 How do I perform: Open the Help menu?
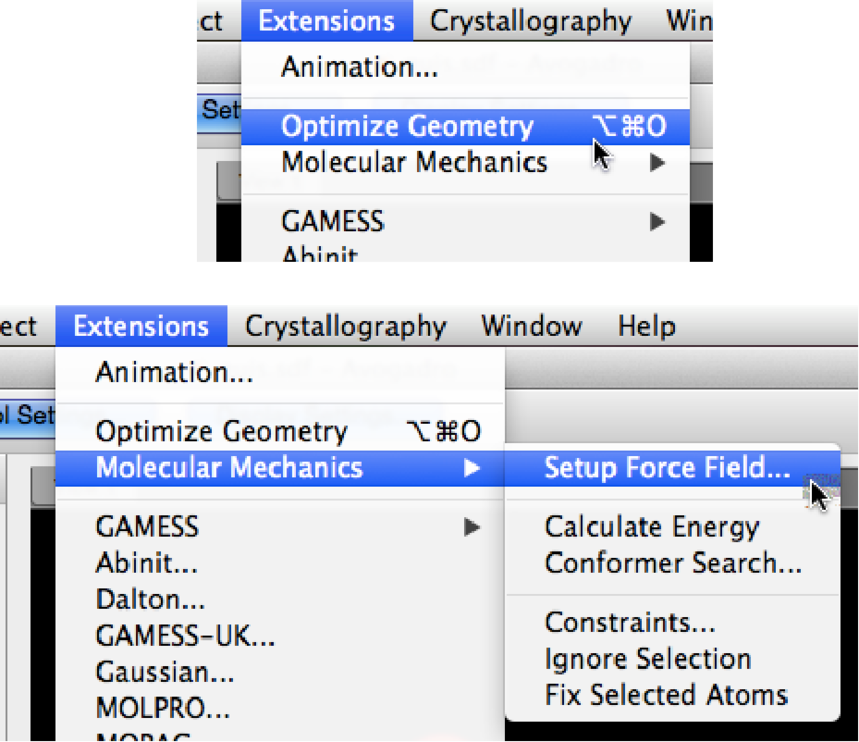[646, 326]
